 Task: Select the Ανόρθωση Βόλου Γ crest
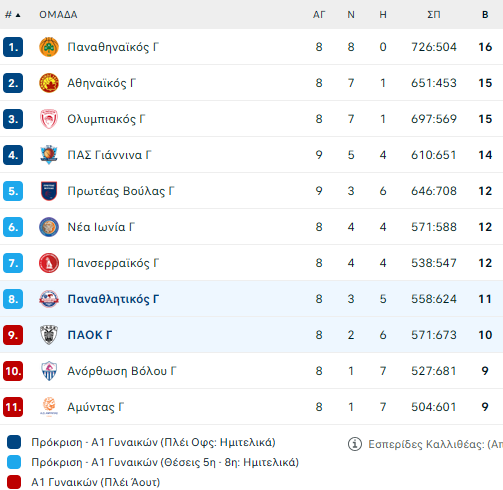49,371
